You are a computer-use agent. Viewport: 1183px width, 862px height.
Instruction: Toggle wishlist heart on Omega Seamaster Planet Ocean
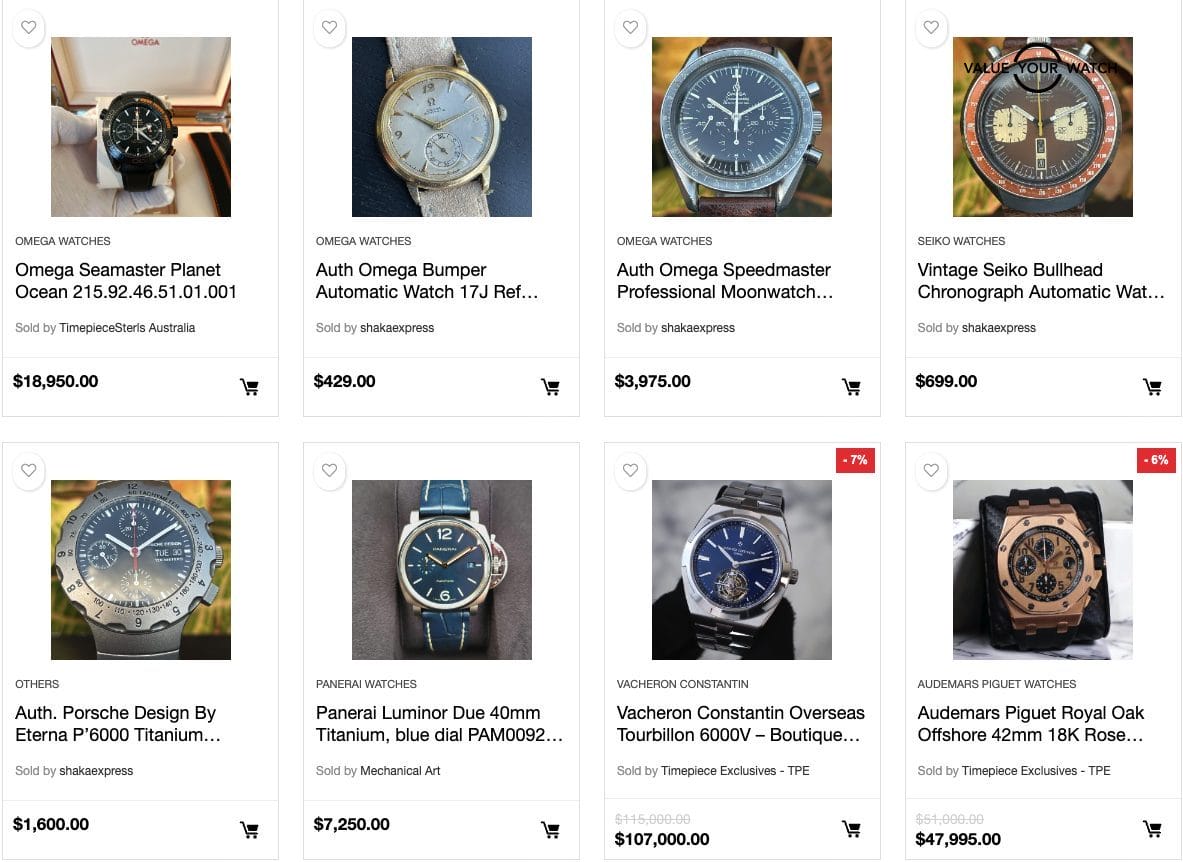click(x=29, y=28)
